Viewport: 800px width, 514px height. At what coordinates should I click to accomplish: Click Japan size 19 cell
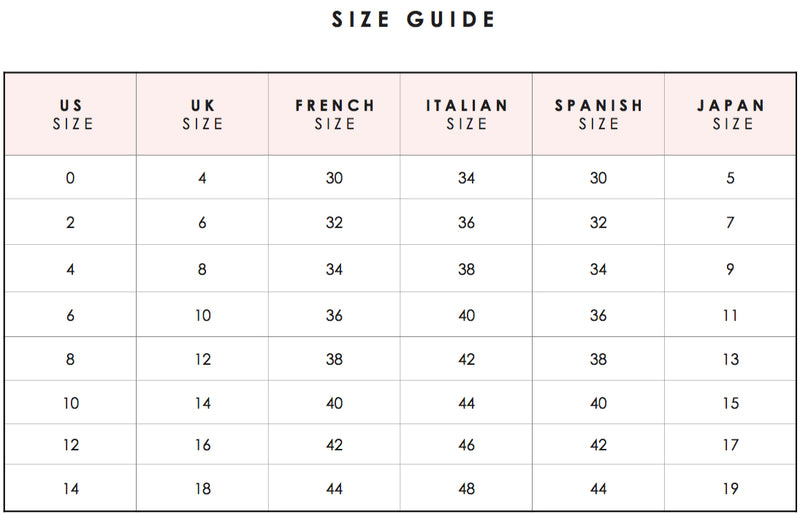731,489
